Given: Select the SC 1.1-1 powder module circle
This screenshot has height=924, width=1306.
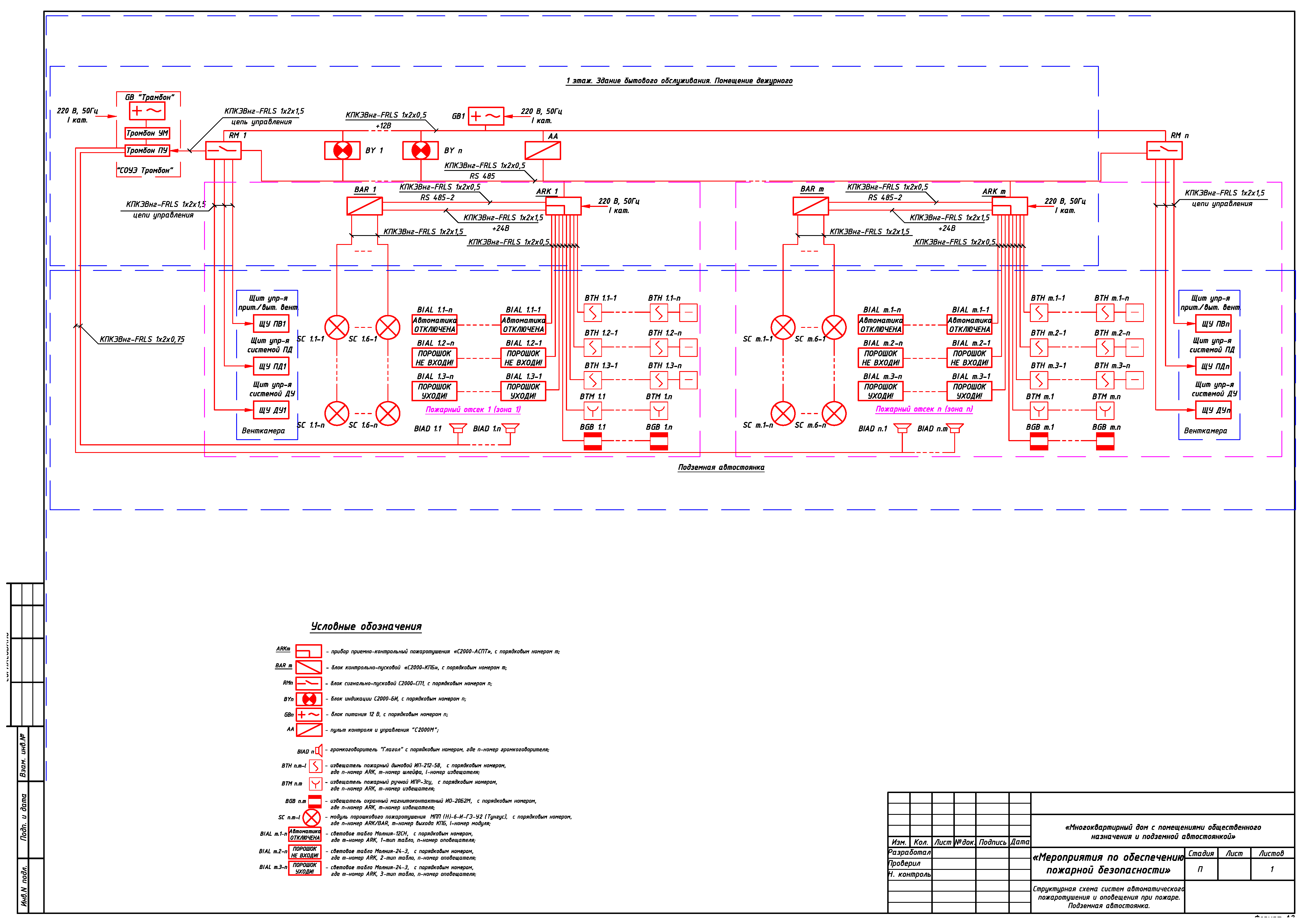Looking at the screenshot, I should tap(337, 328).
